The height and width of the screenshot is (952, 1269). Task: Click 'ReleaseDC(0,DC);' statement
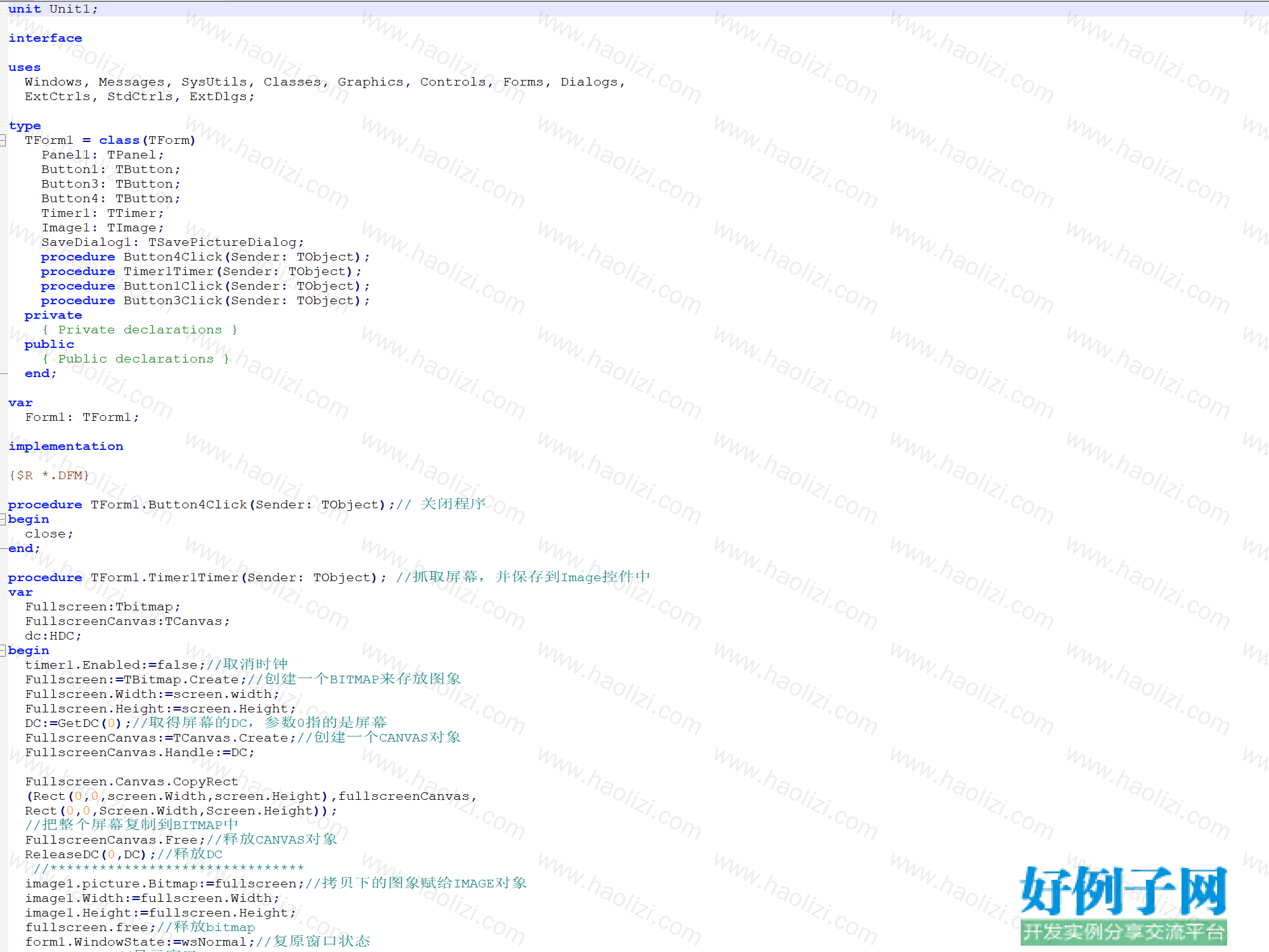(x=90, y=854)
